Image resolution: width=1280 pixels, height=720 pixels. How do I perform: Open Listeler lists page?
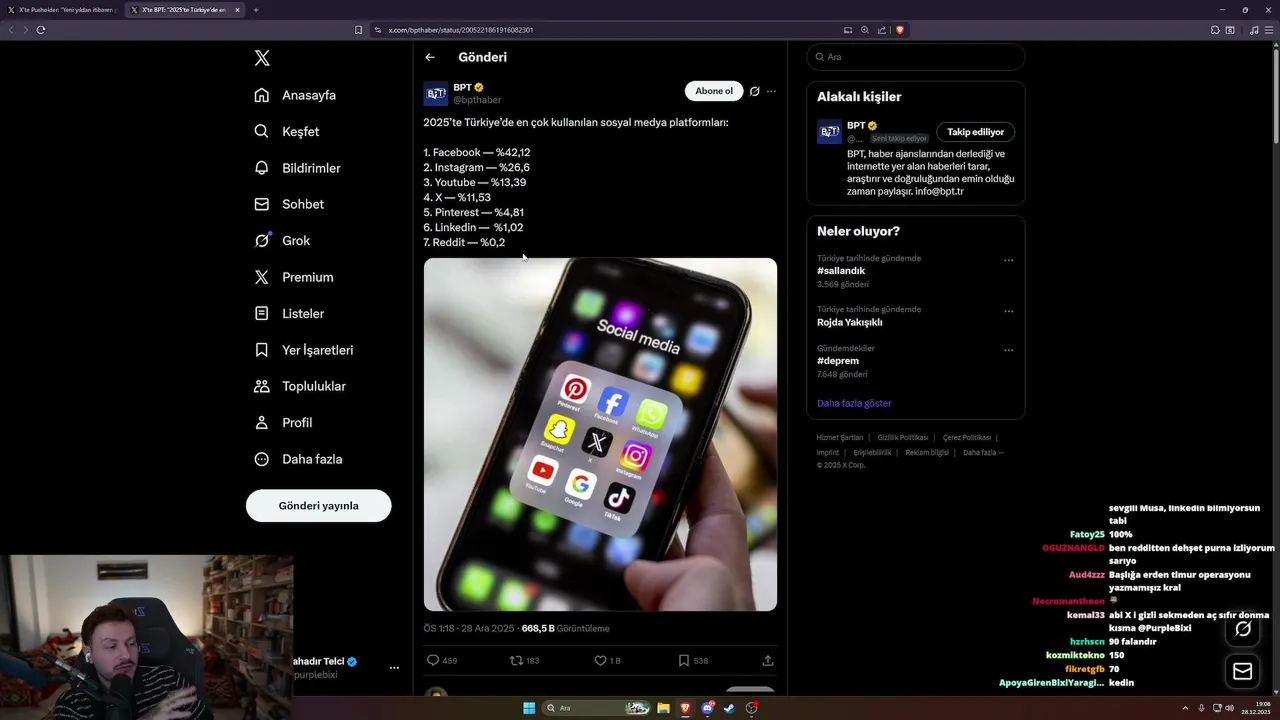(289, 313)
